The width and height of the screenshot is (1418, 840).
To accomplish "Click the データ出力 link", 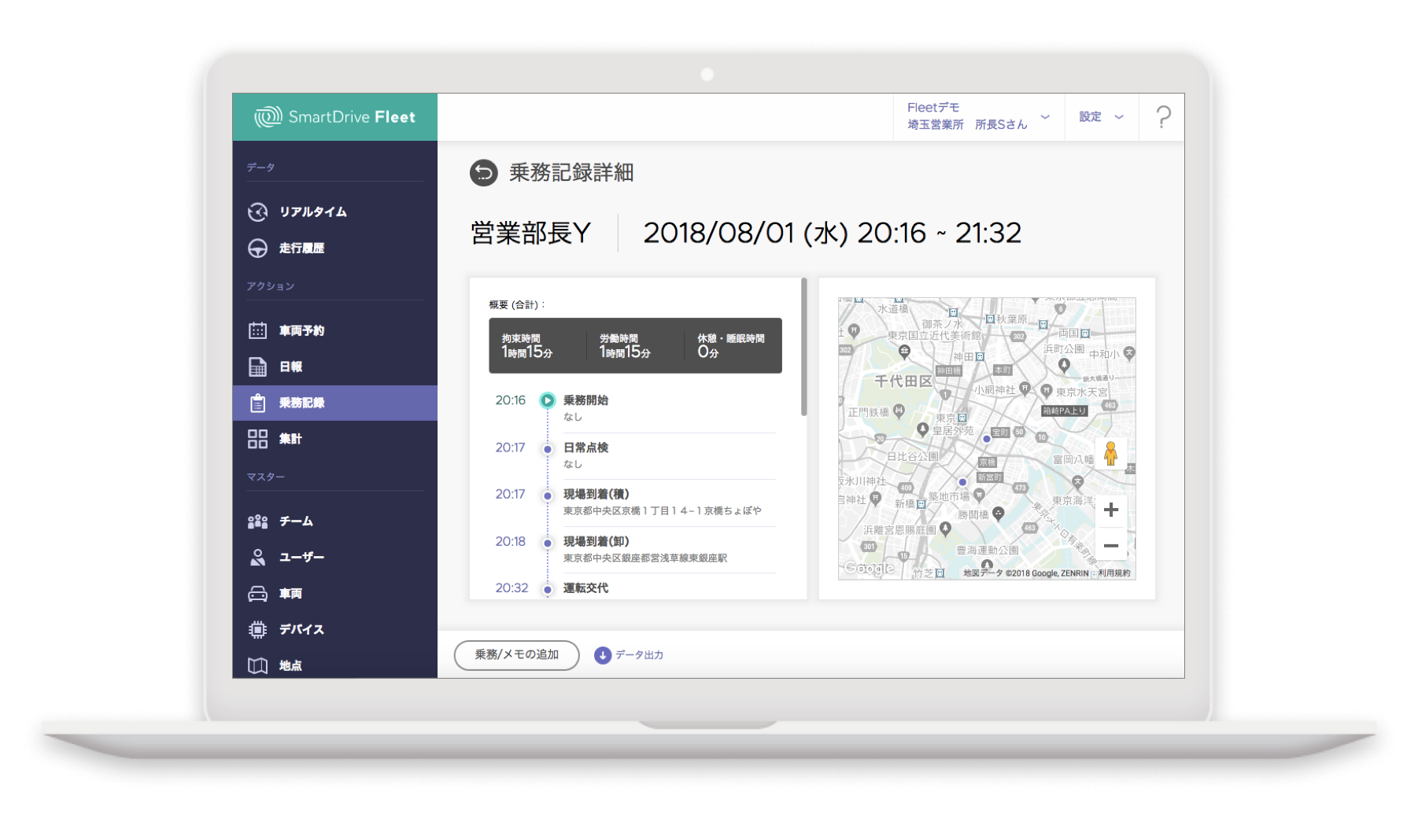I will [639, 655].
